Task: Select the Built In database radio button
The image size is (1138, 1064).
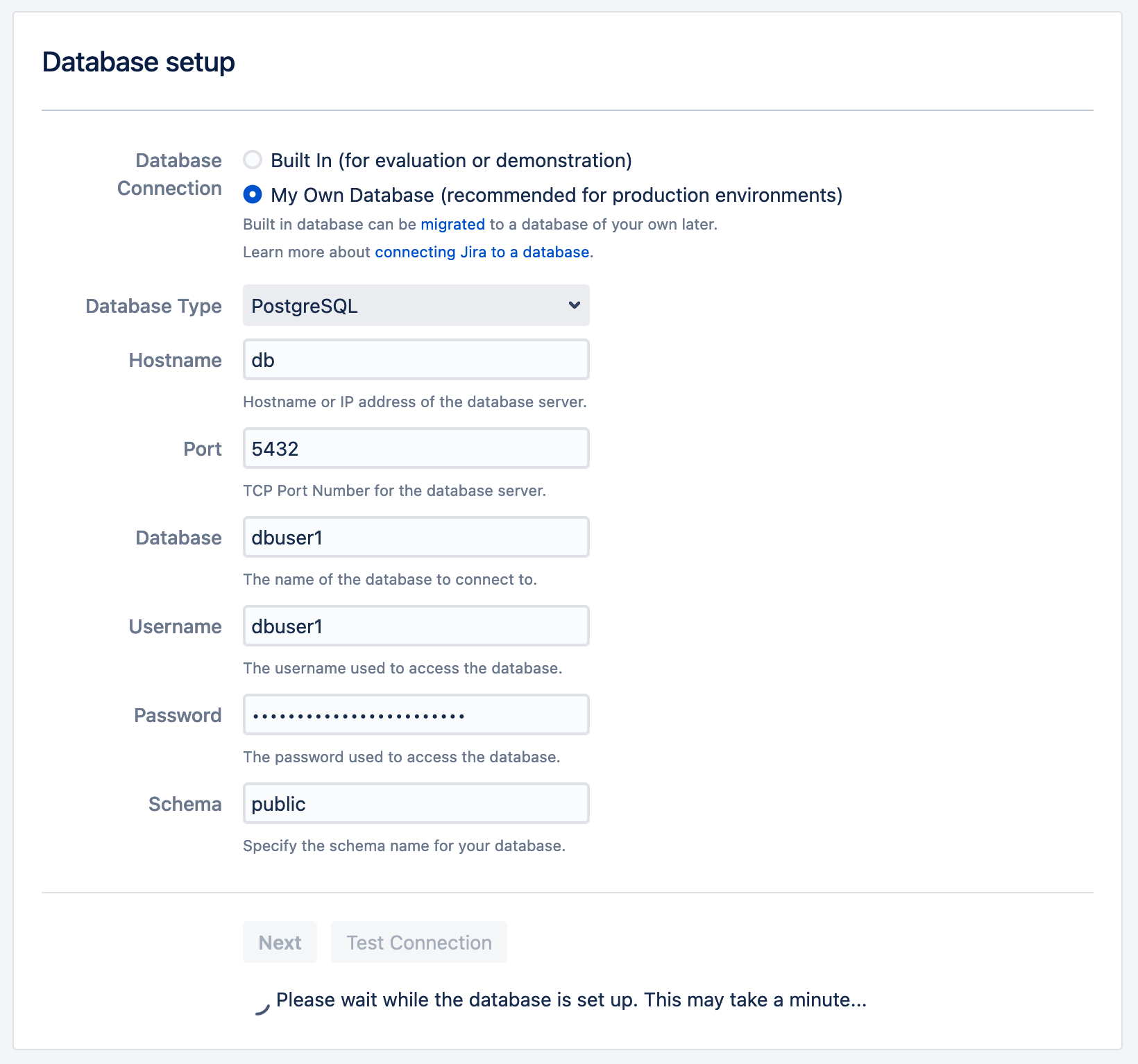Action: pyautogui.click(x=253, y=160)
